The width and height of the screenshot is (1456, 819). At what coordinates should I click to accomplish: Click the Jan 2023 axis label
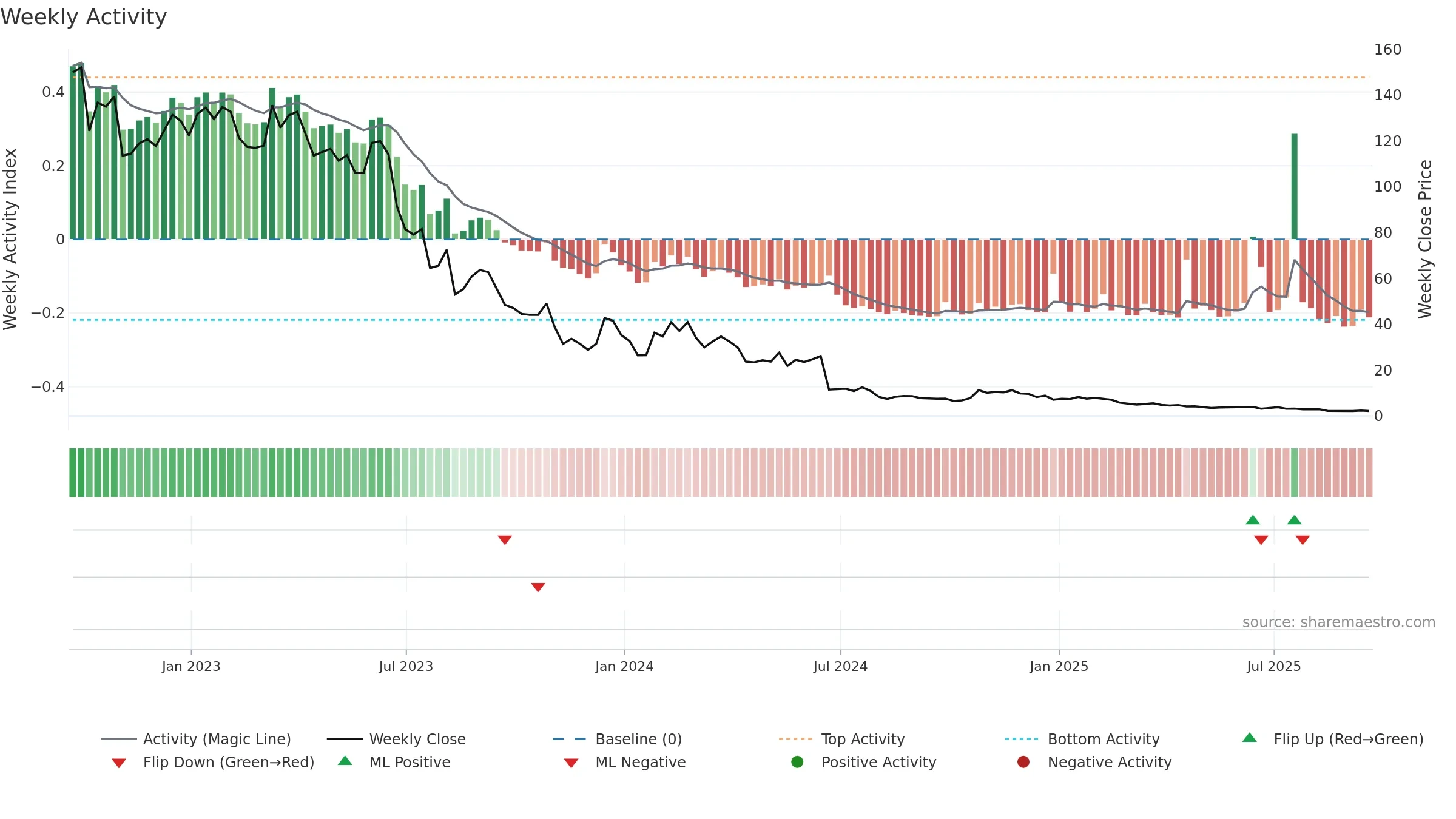point(191,667)
